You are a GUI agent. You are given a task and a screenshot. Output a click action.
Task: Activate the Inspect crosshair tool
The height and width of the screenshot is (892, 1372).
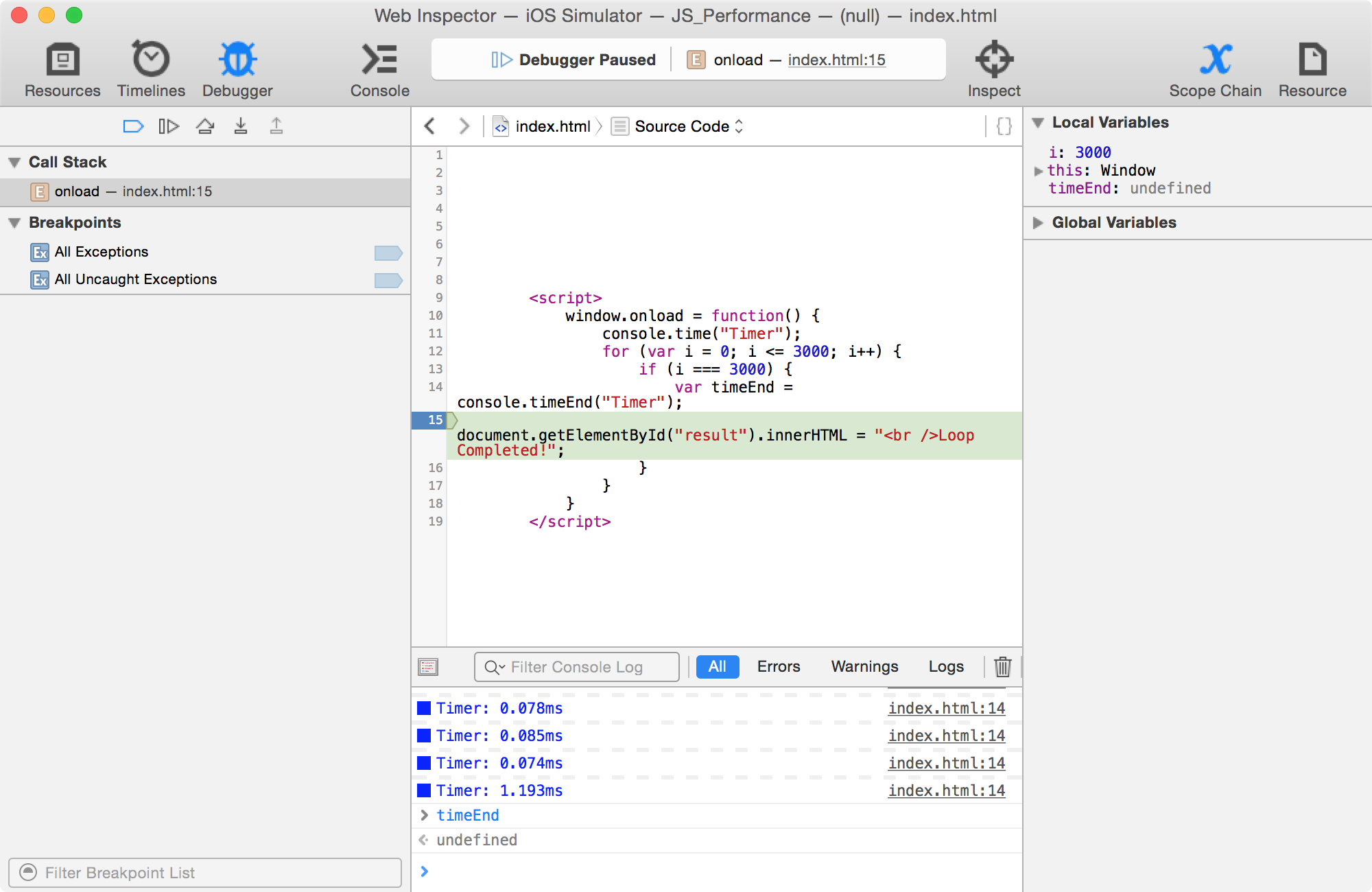pos(994,60)
